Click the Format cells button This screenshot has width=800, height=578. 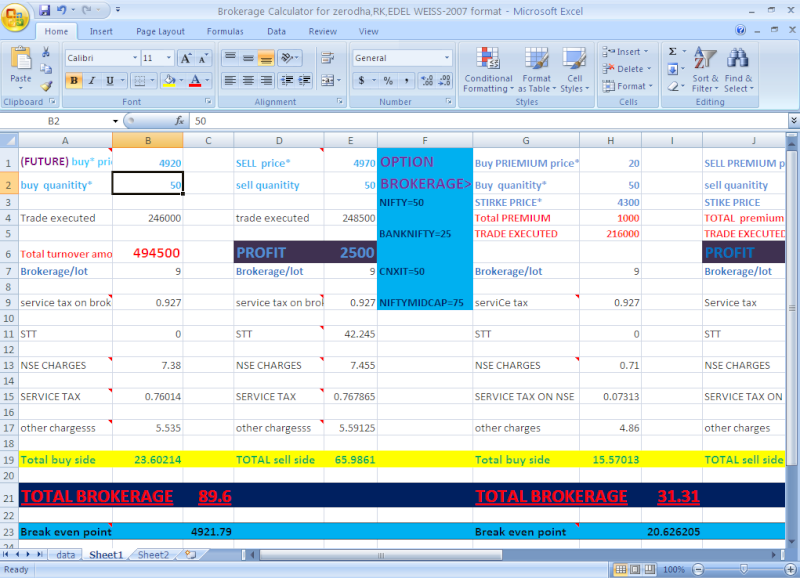[628, 86]
